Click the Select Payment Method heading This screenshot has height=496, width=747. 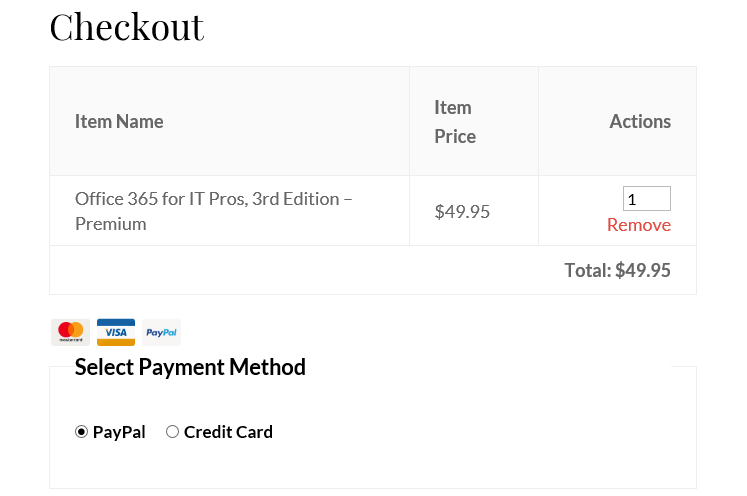(190, 367)
